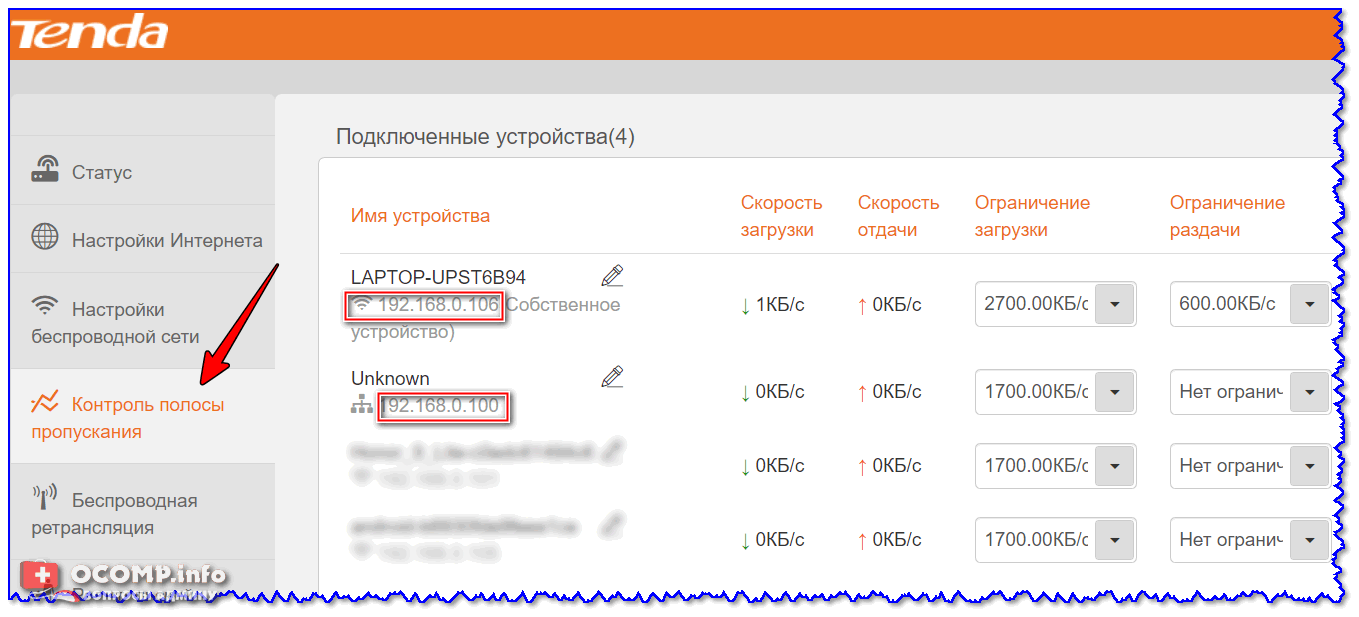This screenshot has width=1359, height=617.
Task: Expand download limit dropdown for Unknown device
Action: point(1115,392)
